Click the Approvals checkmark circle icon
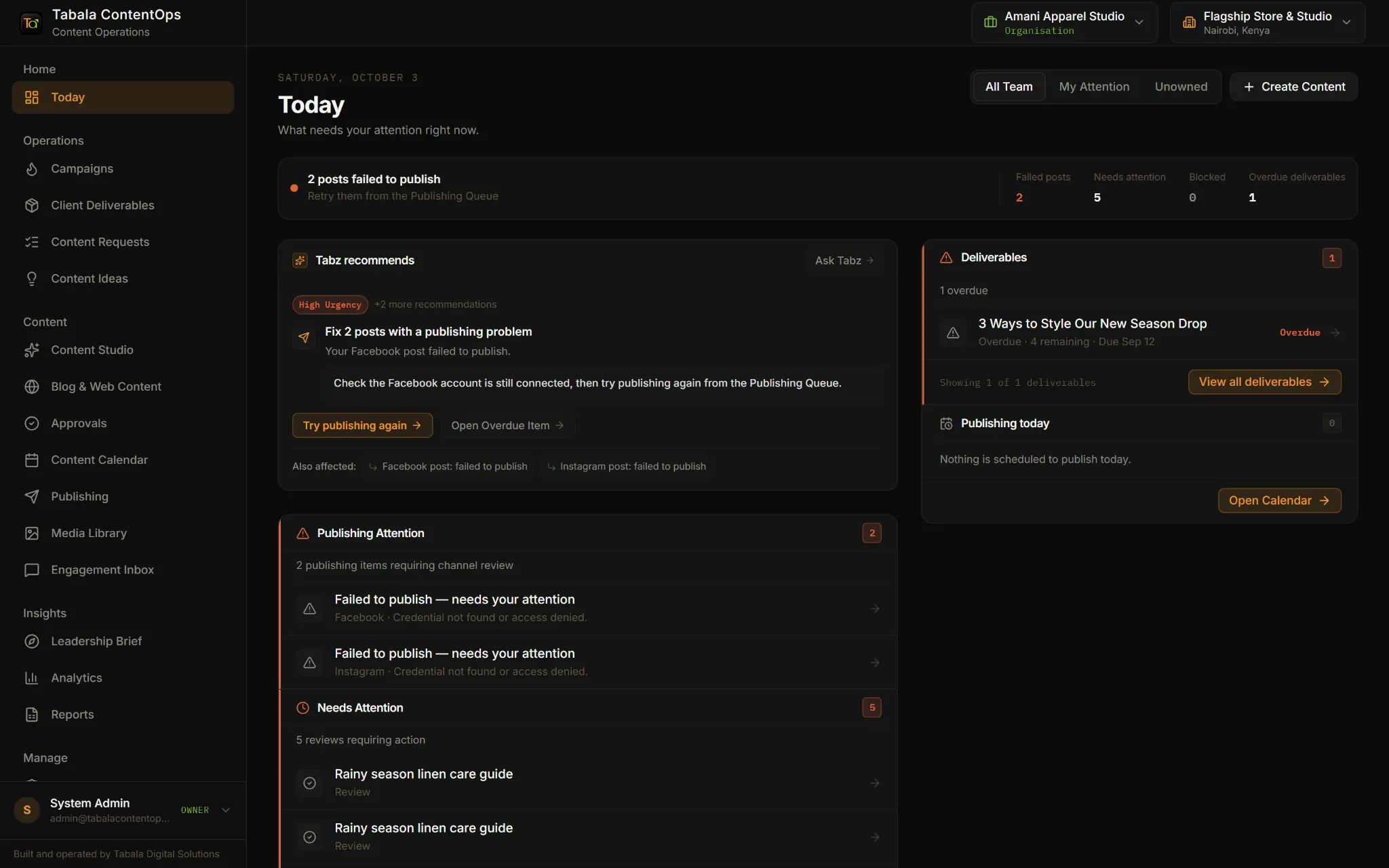Screen dimensions: 1389x868 click(x=31, y=423)
